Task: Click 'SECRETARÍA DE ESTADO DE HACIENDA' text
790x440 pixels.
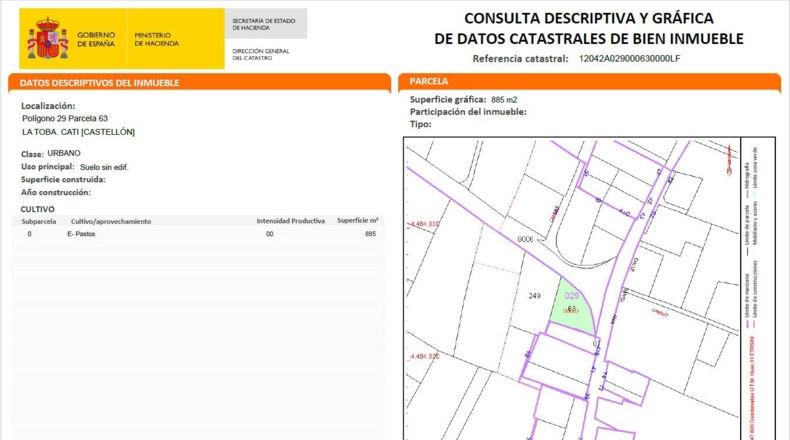Action: click(x=264, y=24)
